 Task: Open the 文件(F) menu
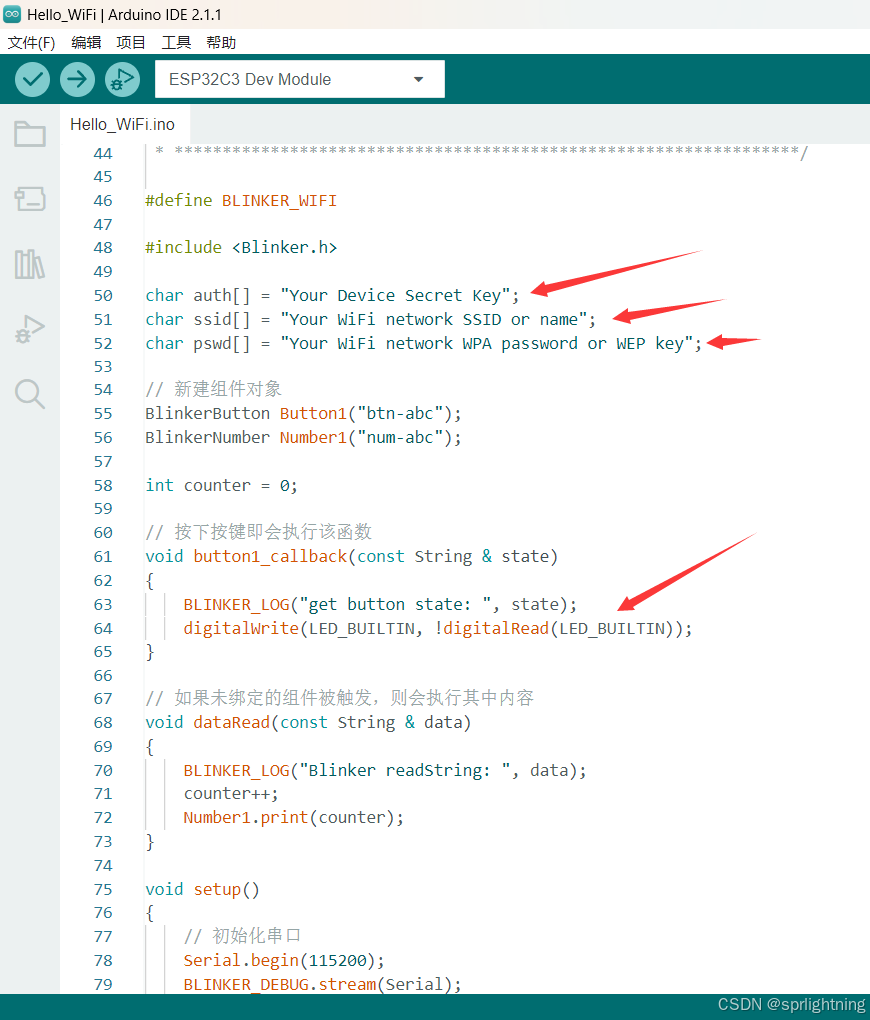31,43
